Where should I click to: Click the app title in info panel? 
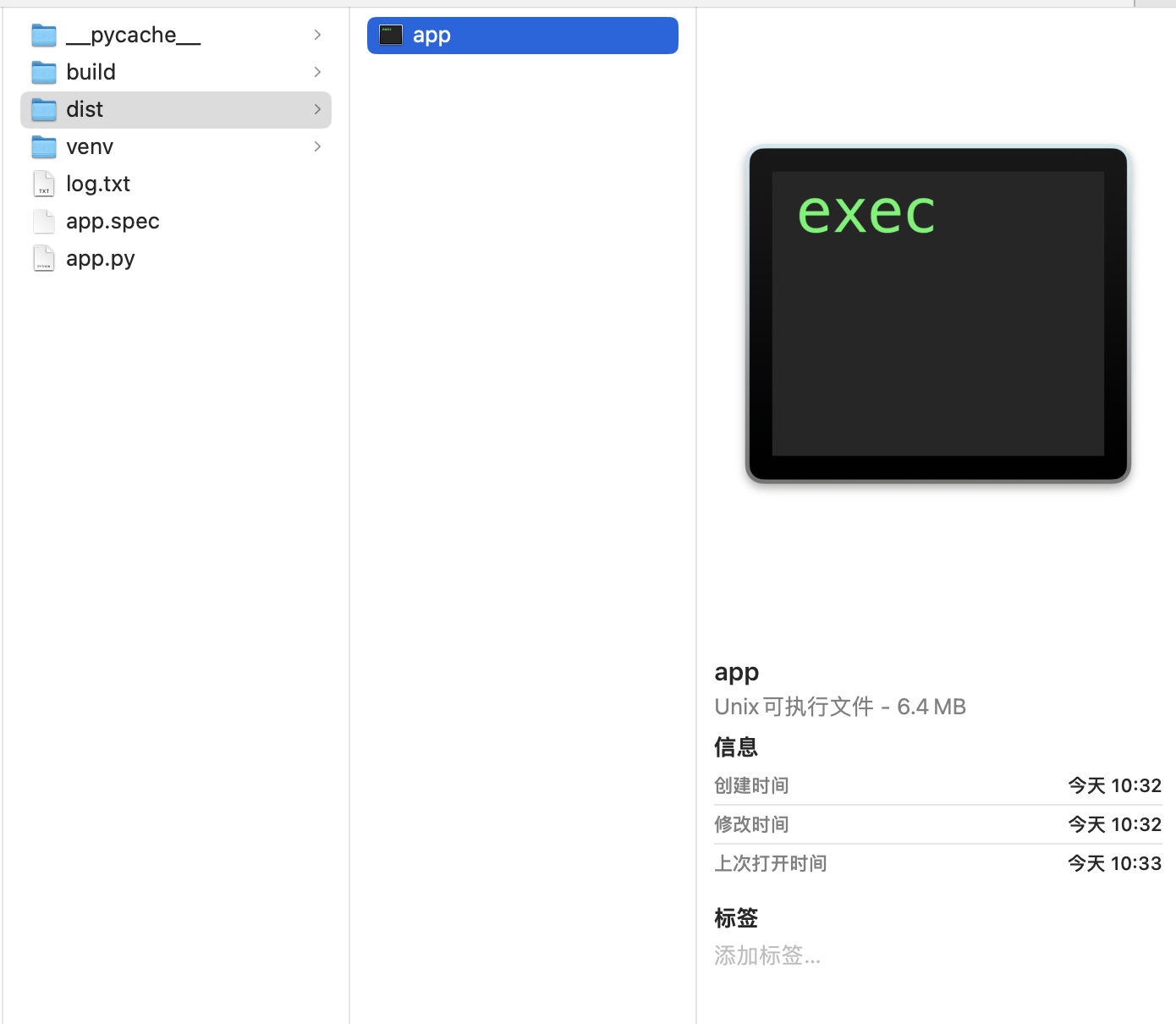(736, 671)
